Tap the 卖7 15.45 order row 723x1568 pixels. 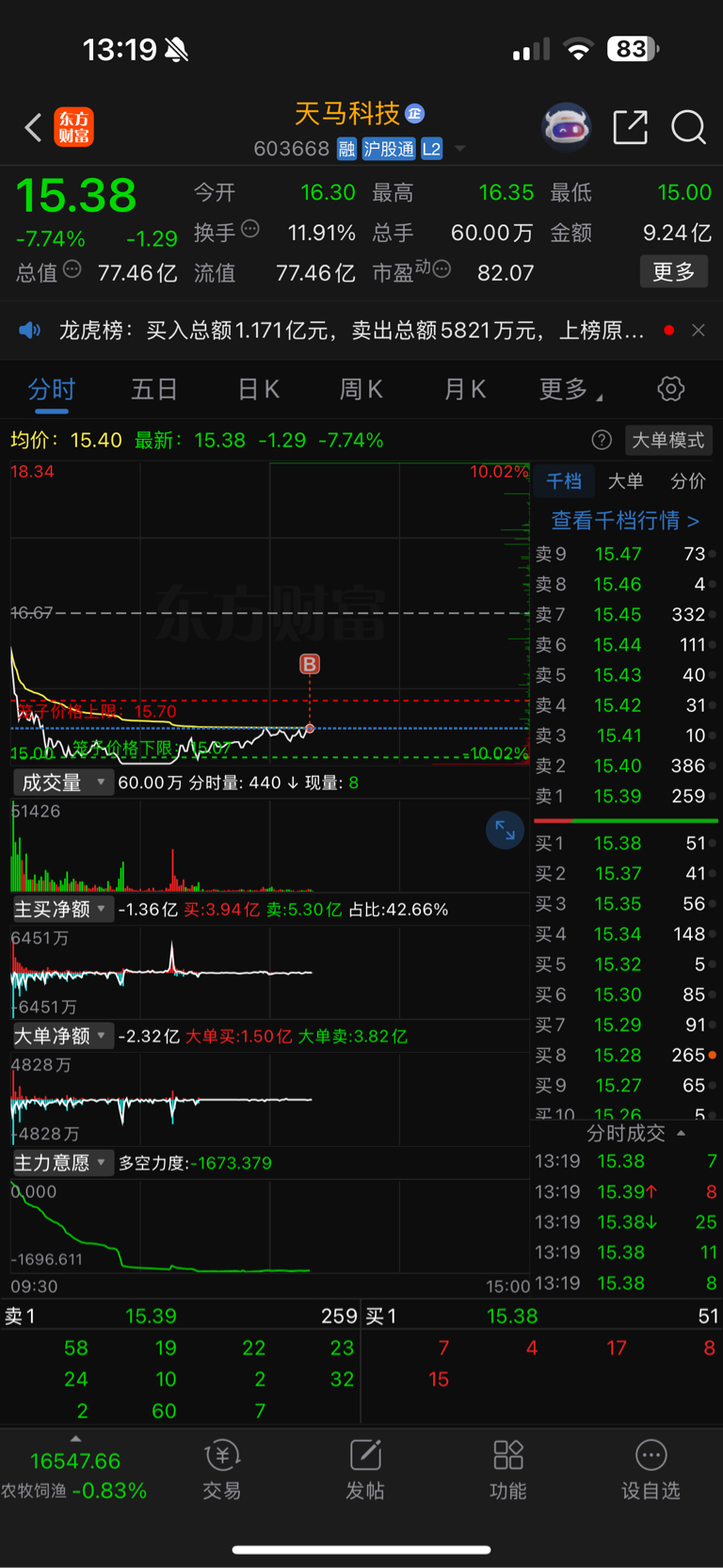coord(624,614)
